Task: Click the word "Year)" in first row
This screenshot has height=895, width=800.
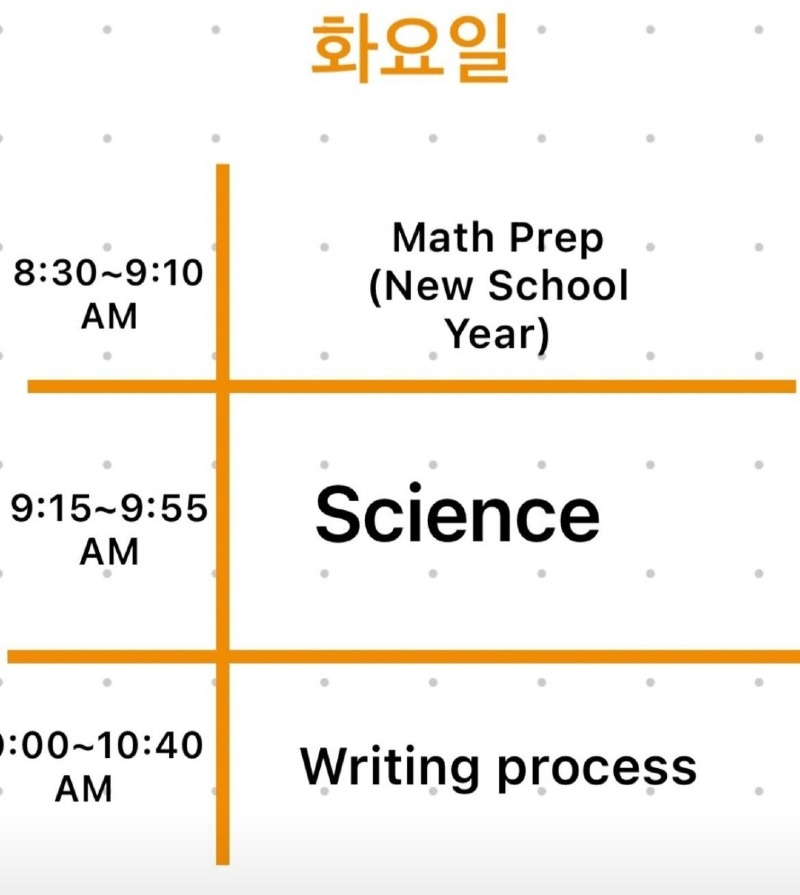Action: pos(497,335)
